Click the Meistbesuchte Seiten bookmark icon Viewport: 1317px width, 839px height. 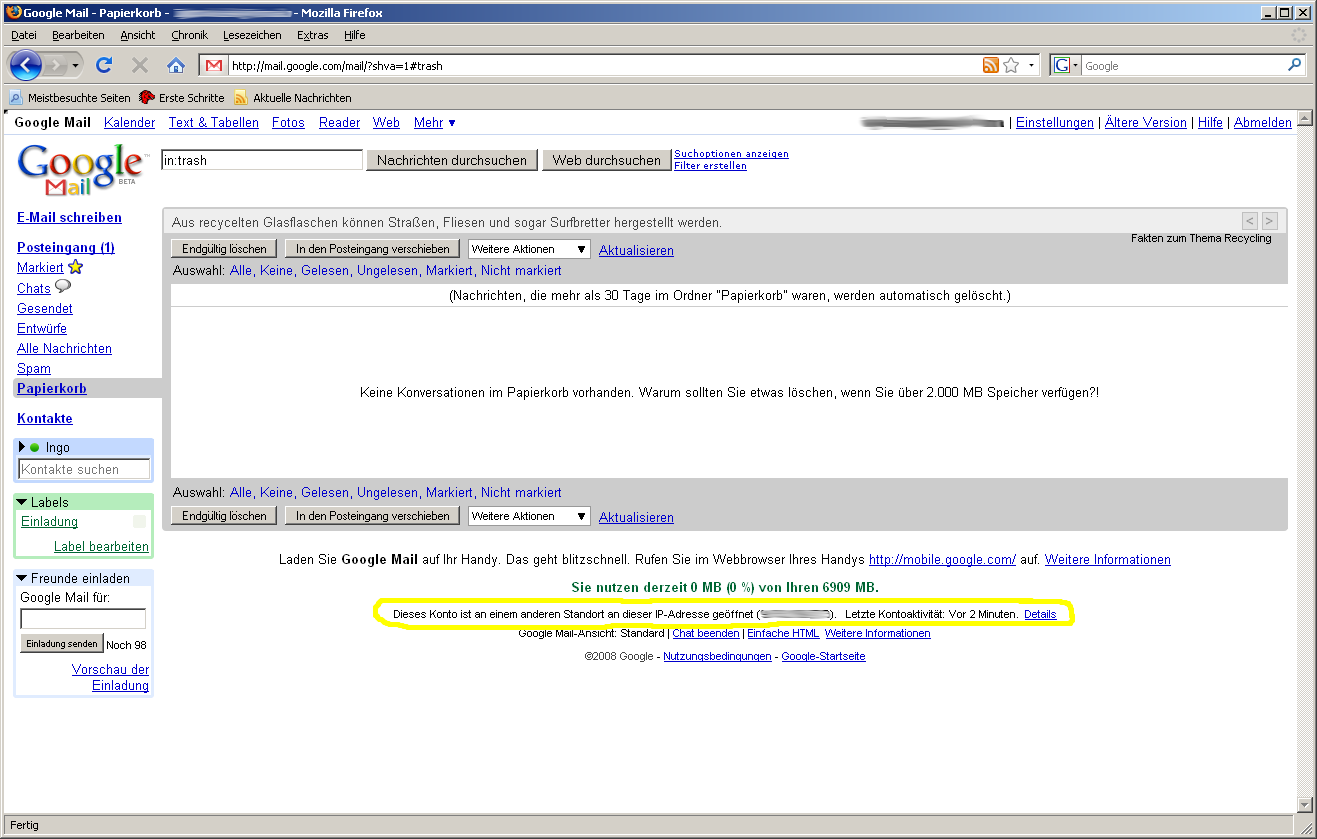16,98
